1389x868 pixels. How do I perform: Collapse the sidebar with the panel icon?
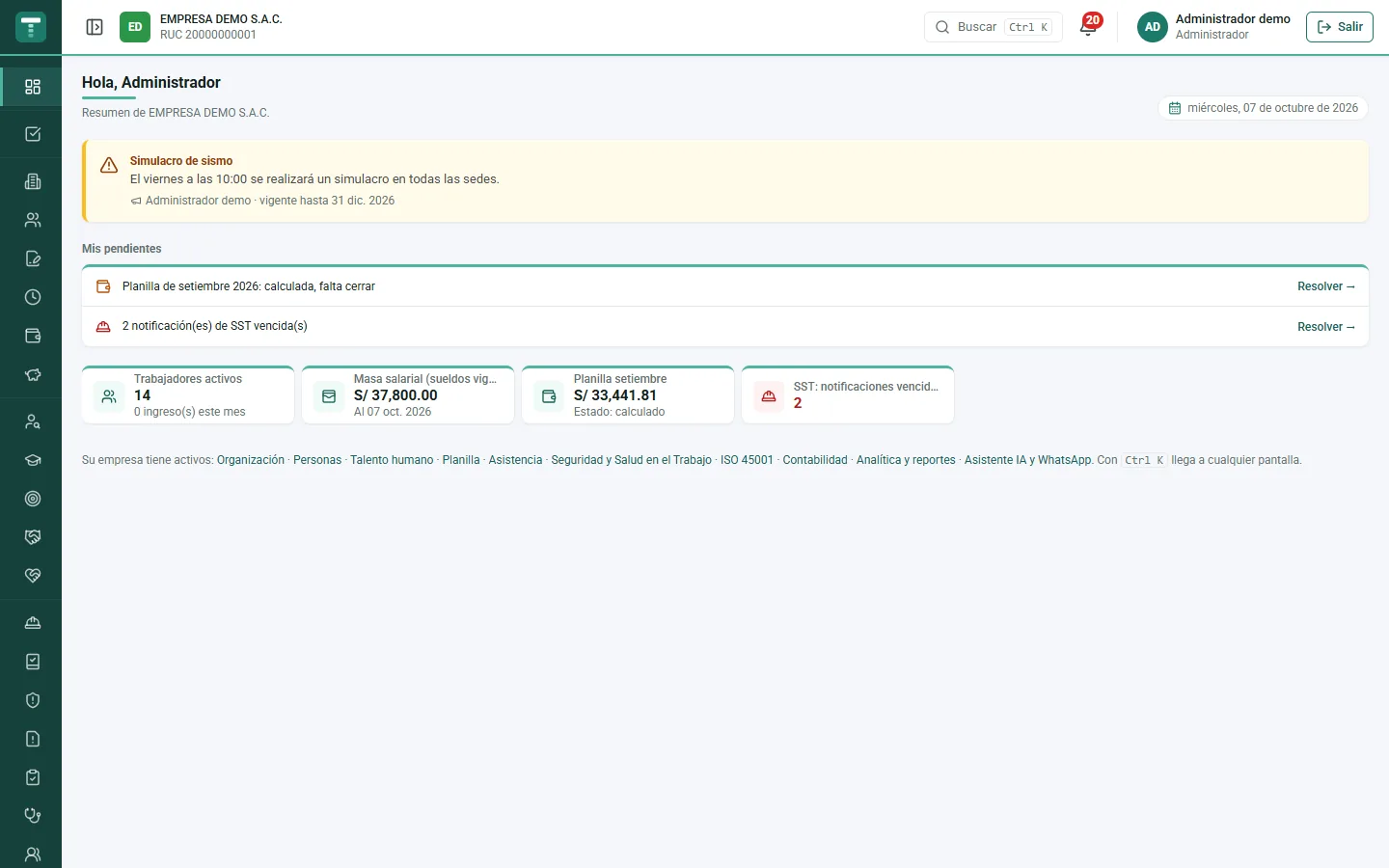[x=95, y=27]
